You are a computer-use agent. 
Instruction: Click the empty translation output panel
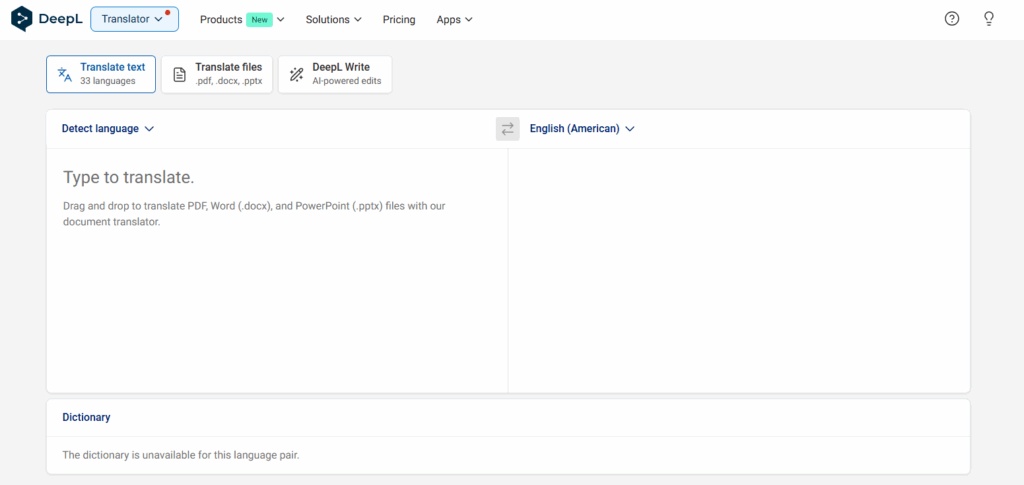738,270
